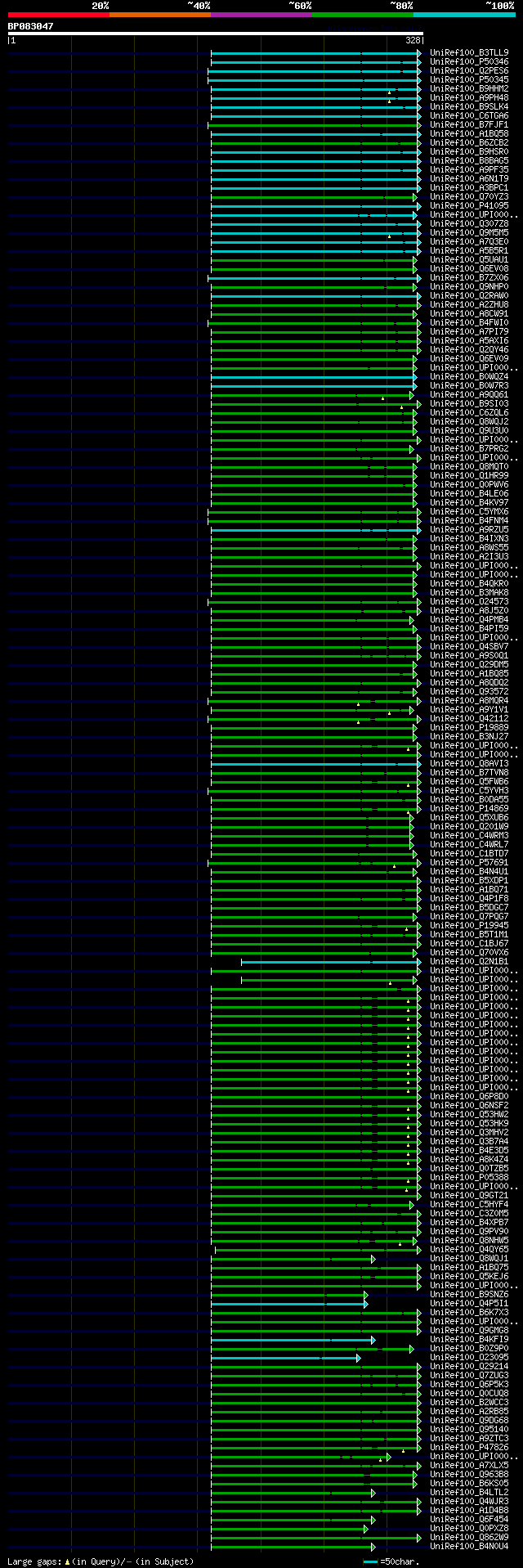Select the UniRef100_A9RZU5 label
This screenshot has height=1568, width=523.
coord(469,529)
